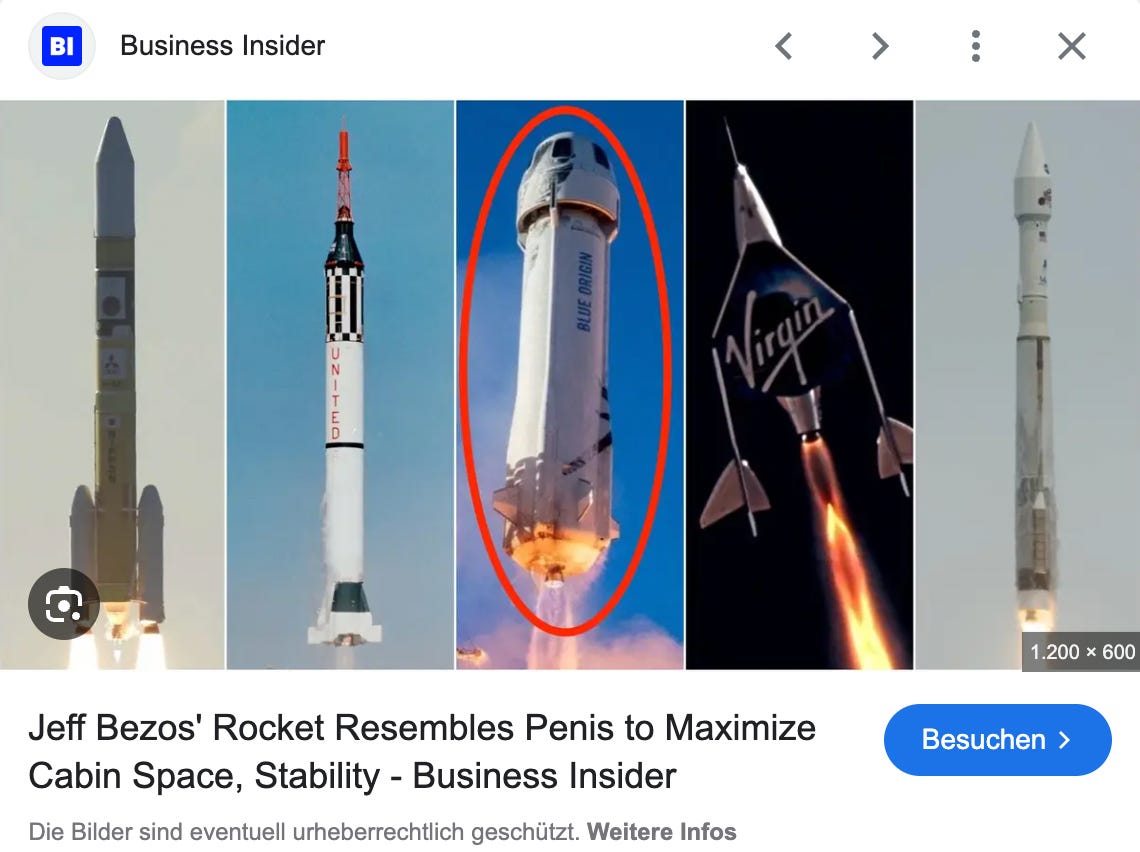Viewport: 1140px width, 852px height.
Task: Click the Besuchen button
Action: 998,739
